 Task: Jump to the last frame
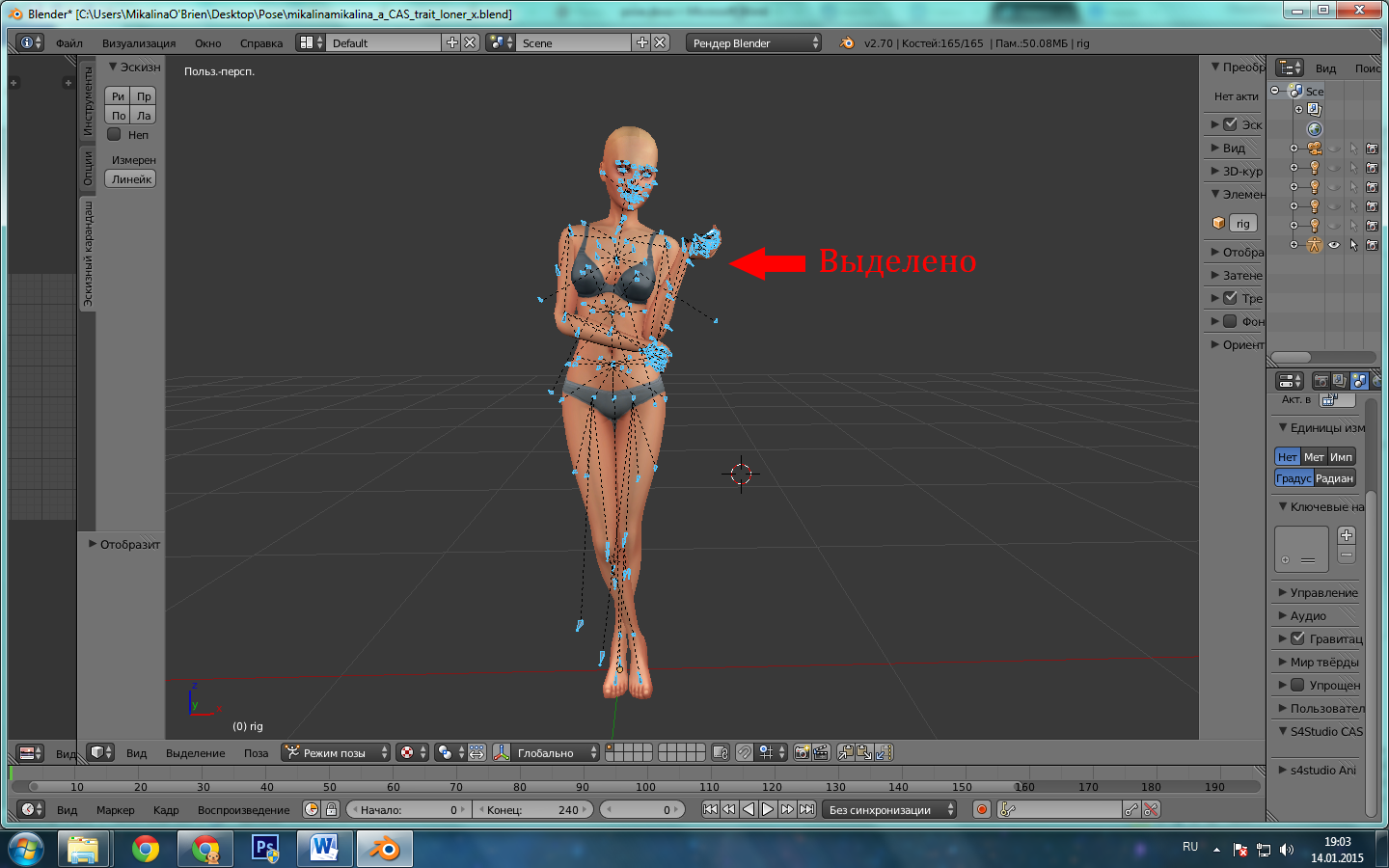[x=807, y=809]
